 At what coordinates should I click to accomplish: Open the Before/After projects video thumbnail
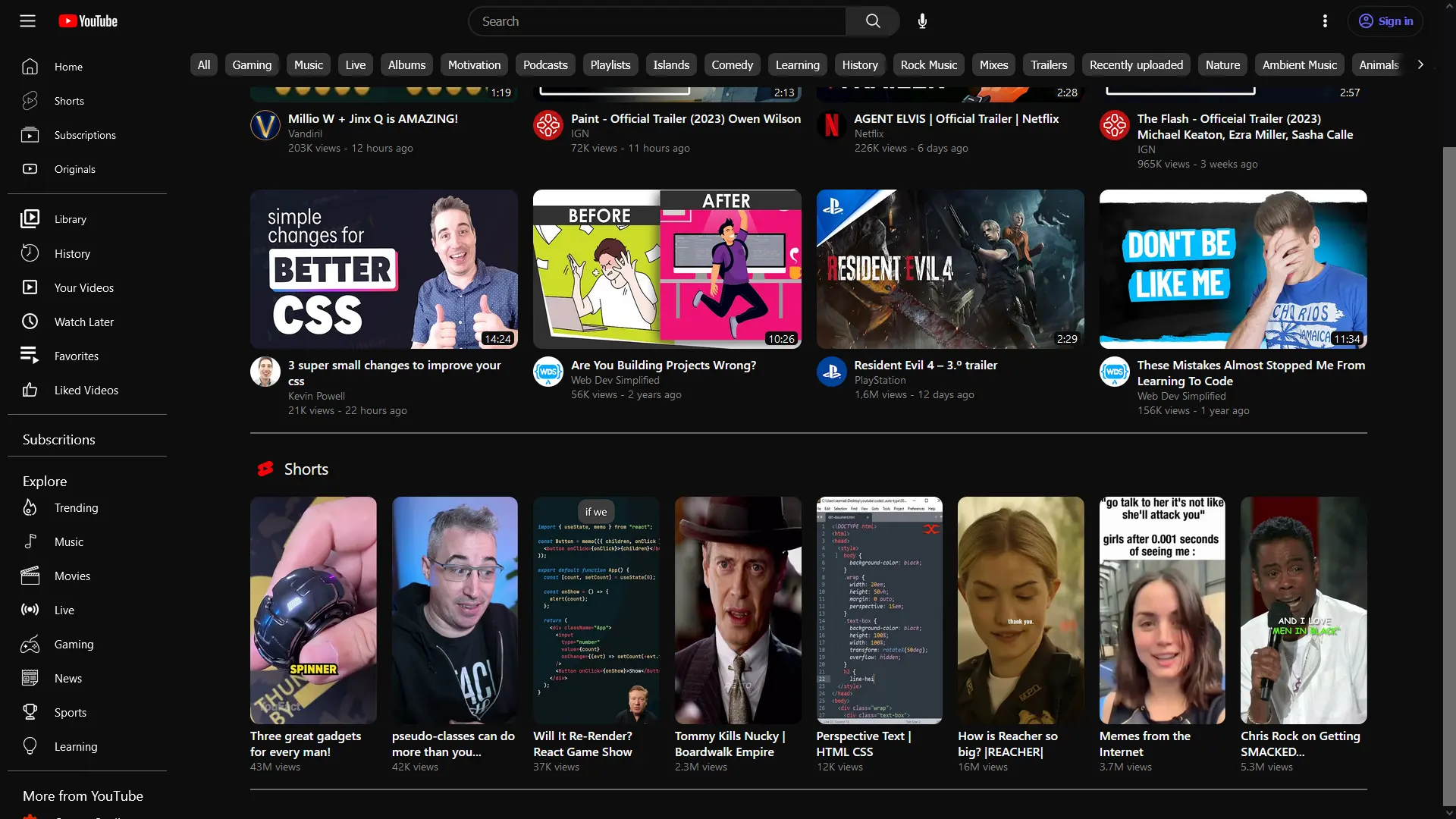(x=667, y=269)
